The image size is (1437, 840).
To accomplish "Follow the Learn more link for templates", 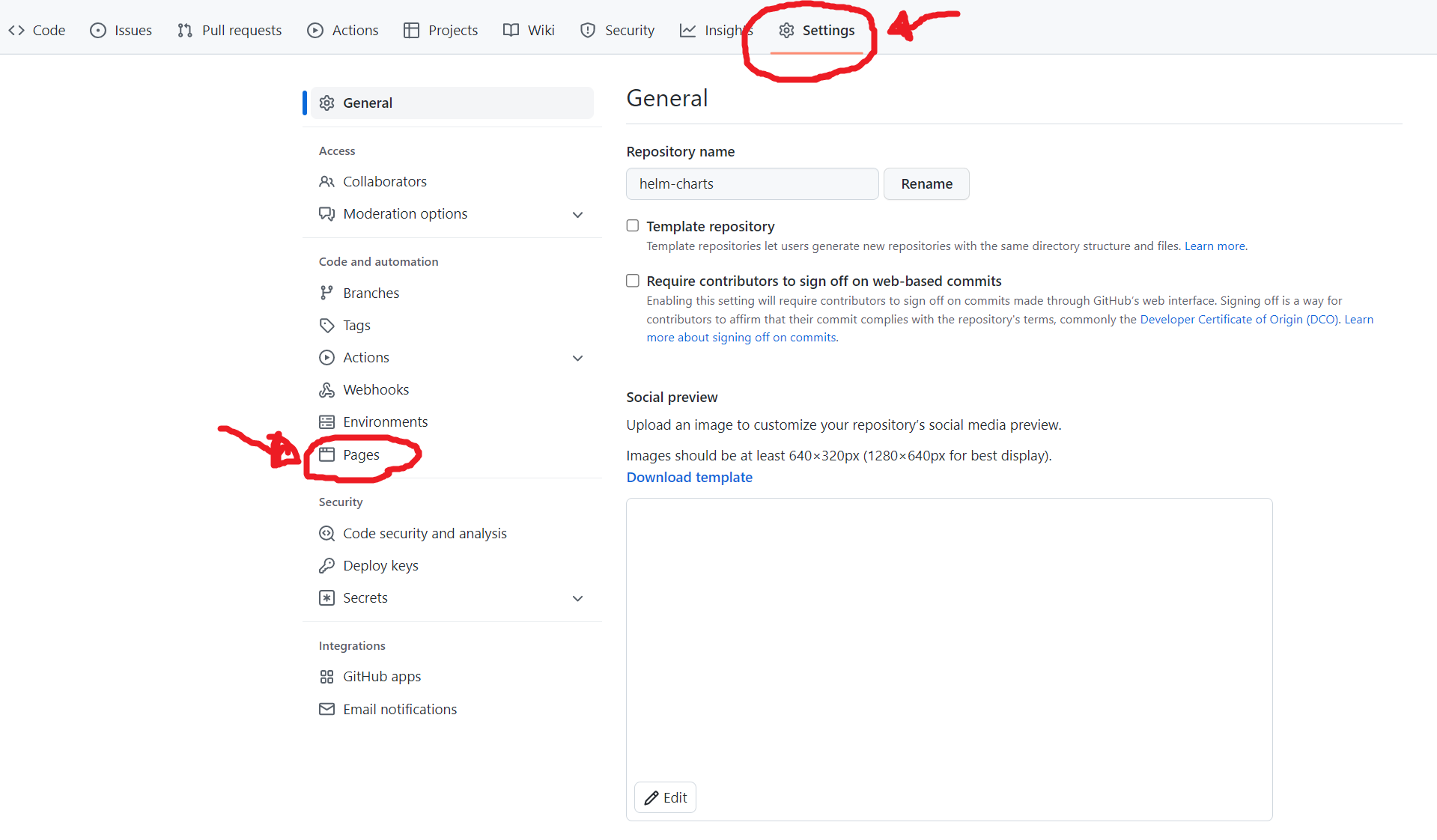I will 1215,246.
